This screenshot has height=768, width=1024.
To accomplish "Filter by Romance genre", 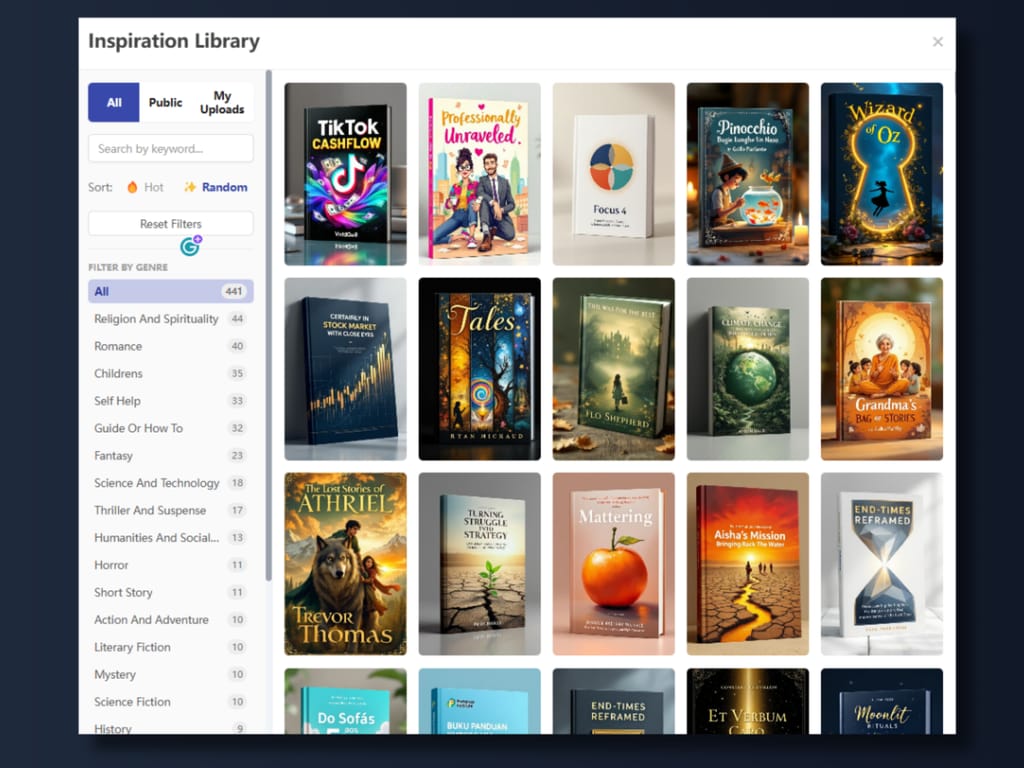I will point(170,346).
